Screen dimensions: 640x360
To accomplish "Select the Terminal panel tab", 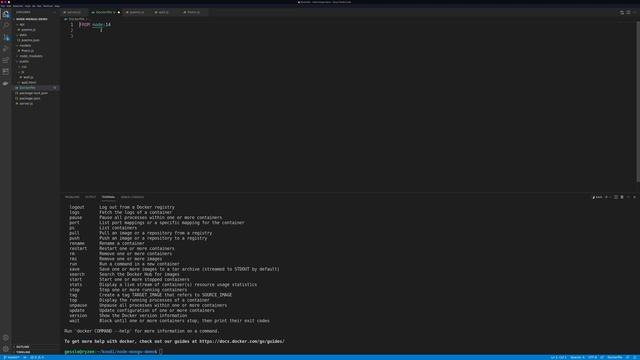I will pos(108,197).
